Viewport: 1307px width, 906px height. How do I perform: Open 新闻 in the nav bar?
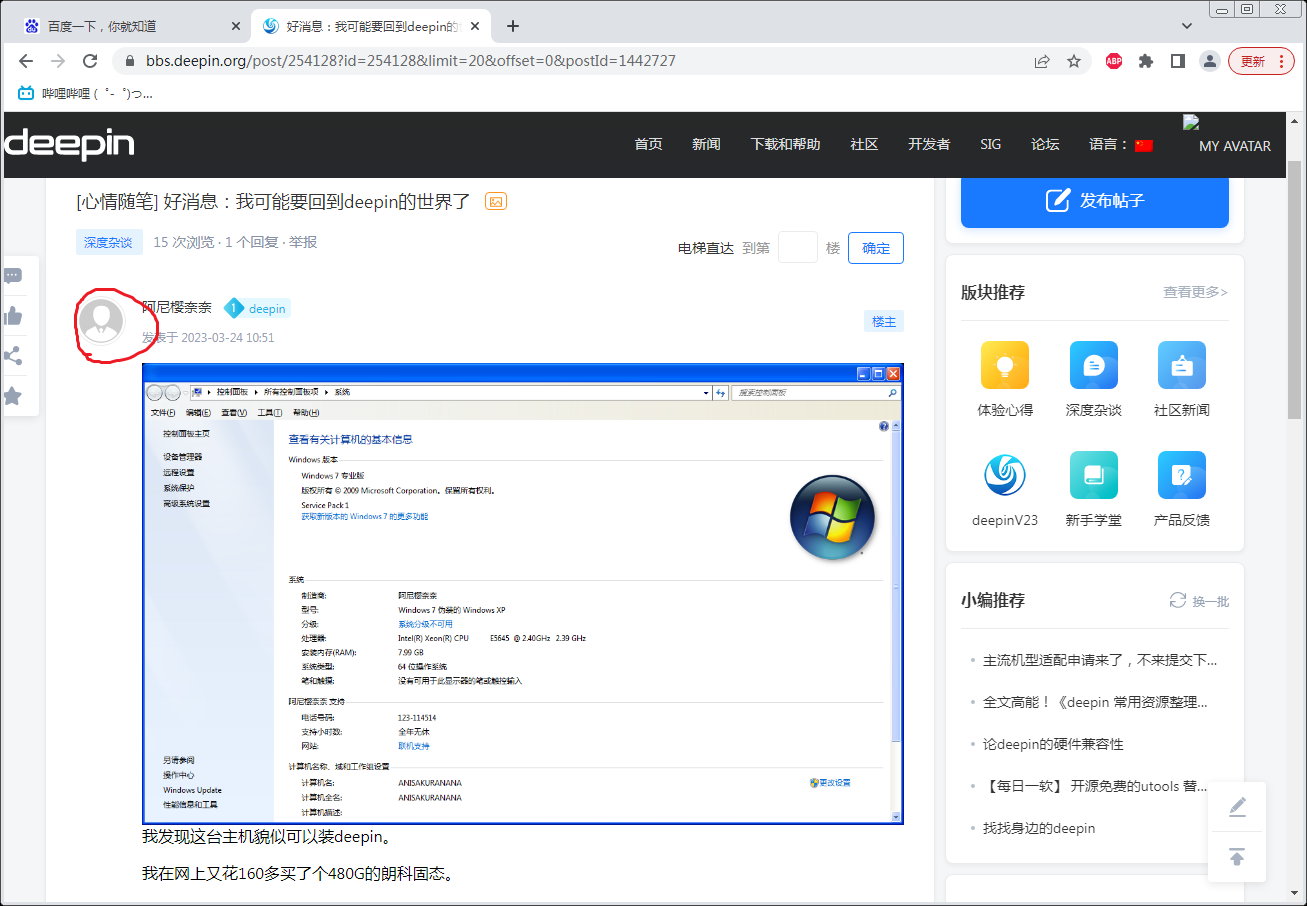point(706,145)
